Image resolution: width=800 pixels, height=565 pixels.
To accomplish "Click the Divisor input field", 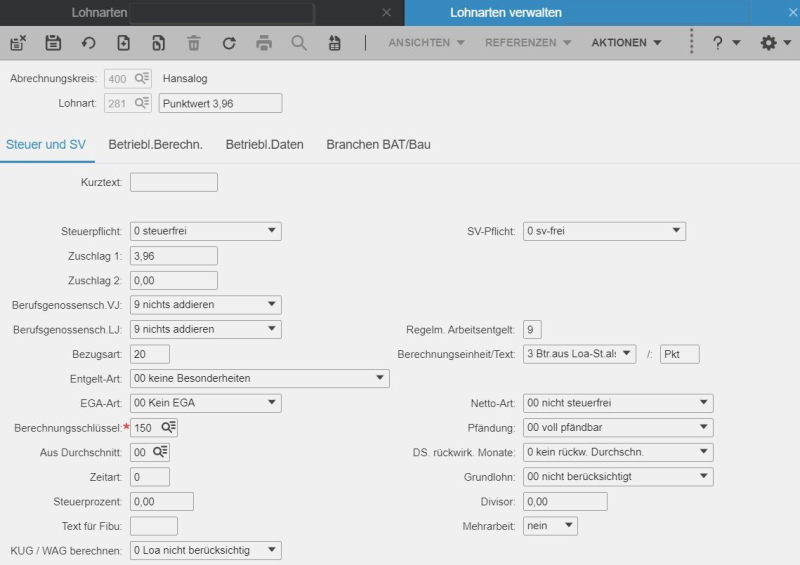I will pyautogui.click(x=565, y=501).
